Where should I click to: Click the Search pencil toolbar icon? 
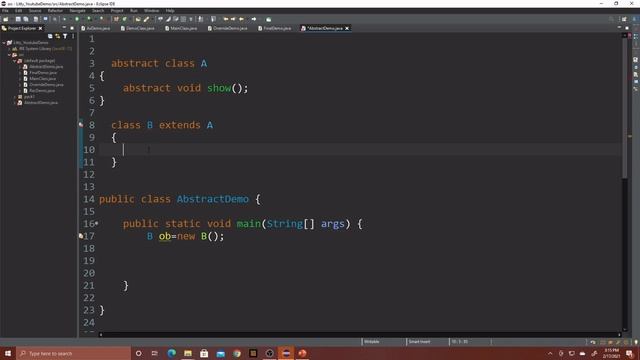(x=146, y=19)
